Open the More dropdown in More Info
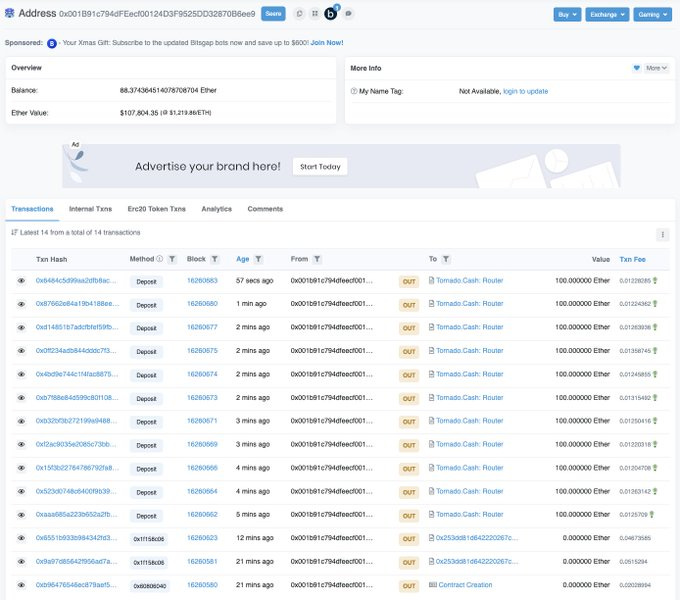The image size is (680, 600). click(x=656, y=68)
